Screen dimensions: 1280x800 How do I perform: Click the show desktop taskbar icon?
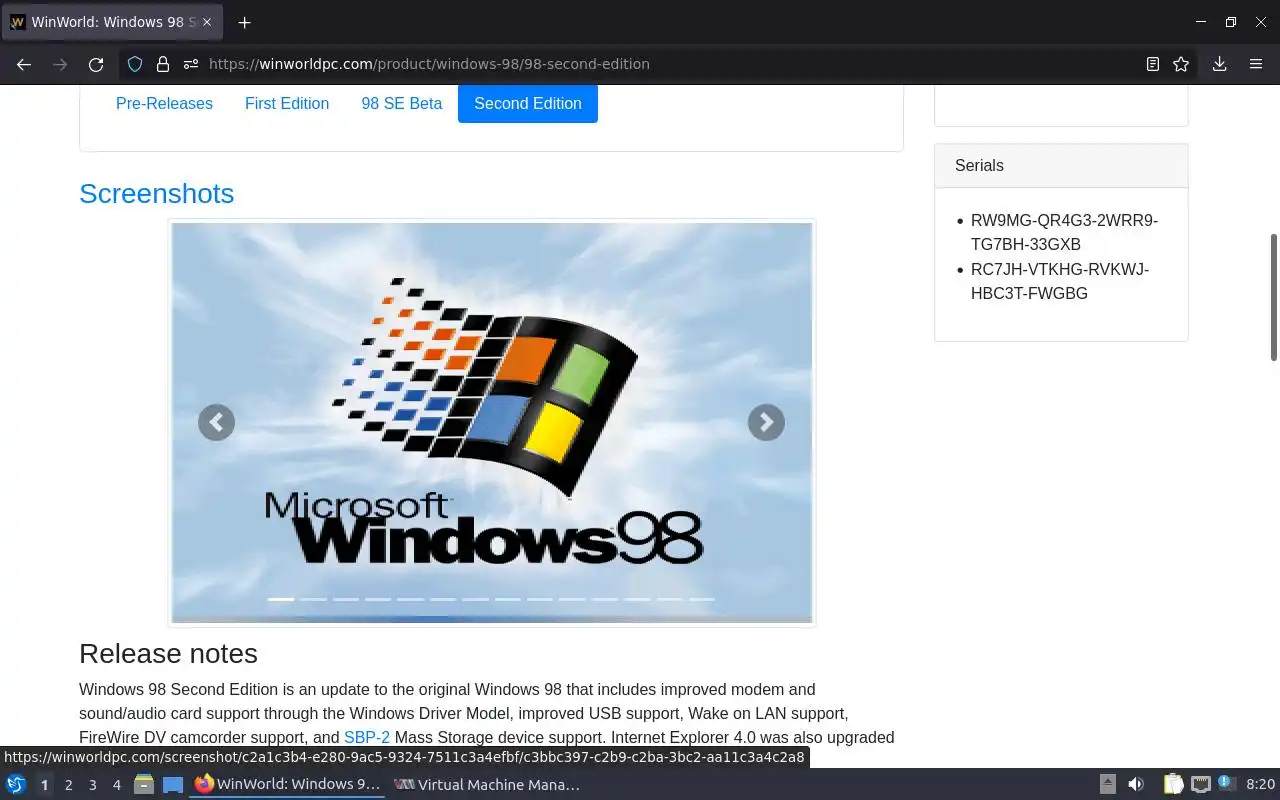173,784
